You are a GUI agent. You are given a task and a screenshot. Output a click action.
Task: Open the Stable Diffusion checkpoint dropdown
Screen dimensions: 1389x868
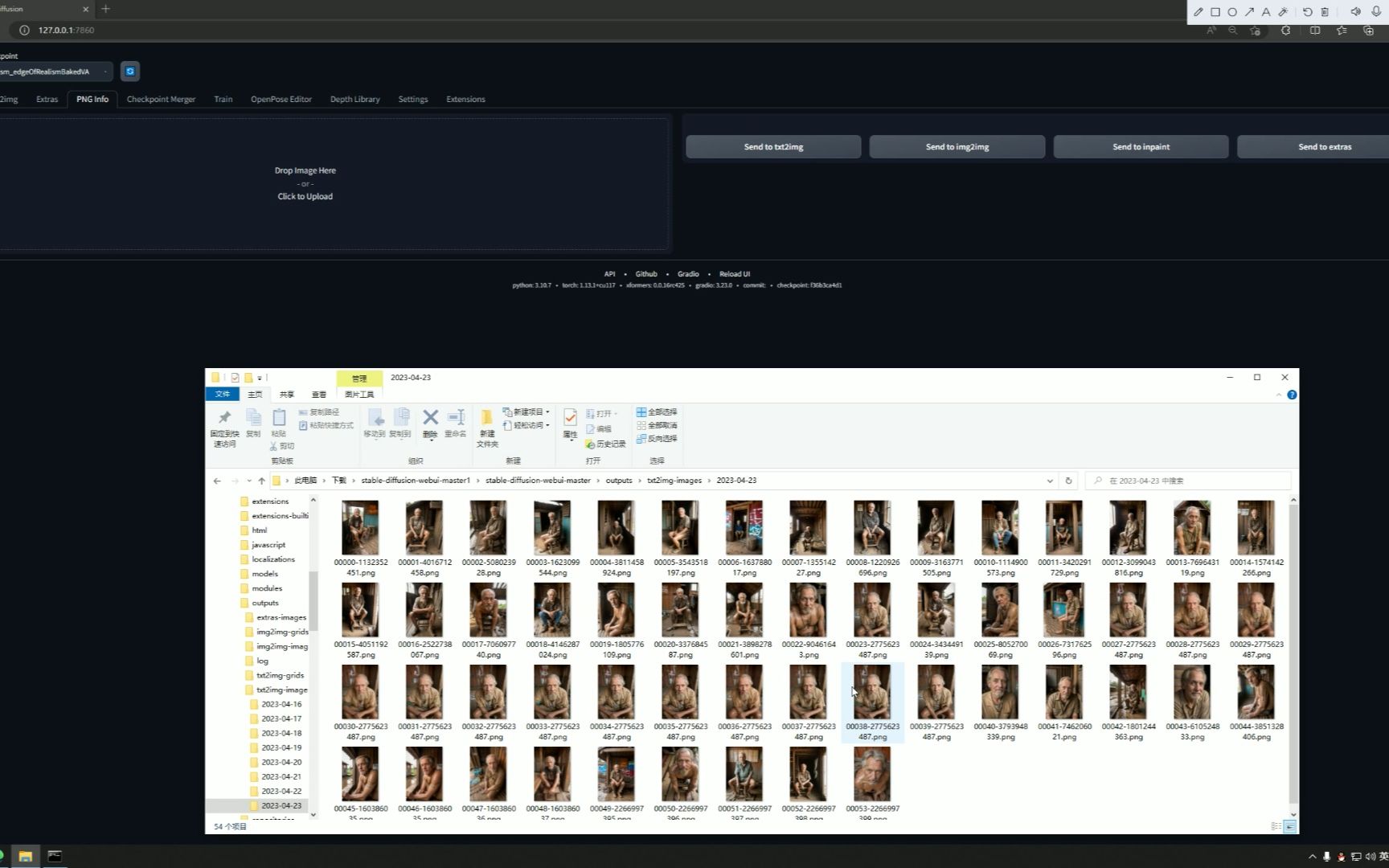pos(55,72)
